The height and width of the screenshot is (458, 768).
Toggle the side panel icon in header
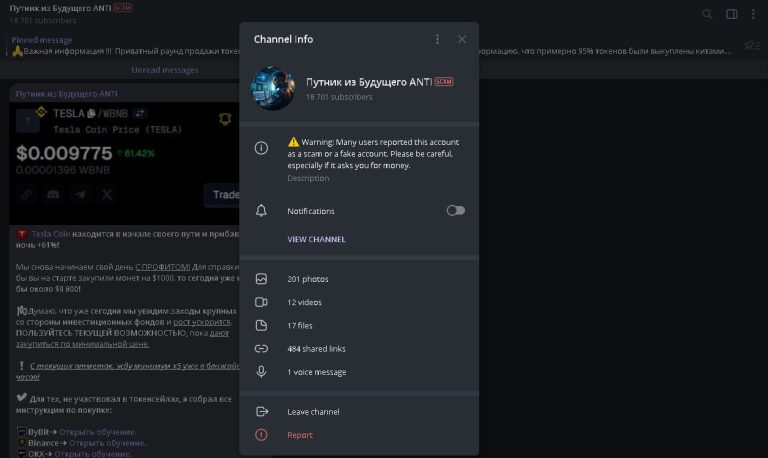pos(732,14)
